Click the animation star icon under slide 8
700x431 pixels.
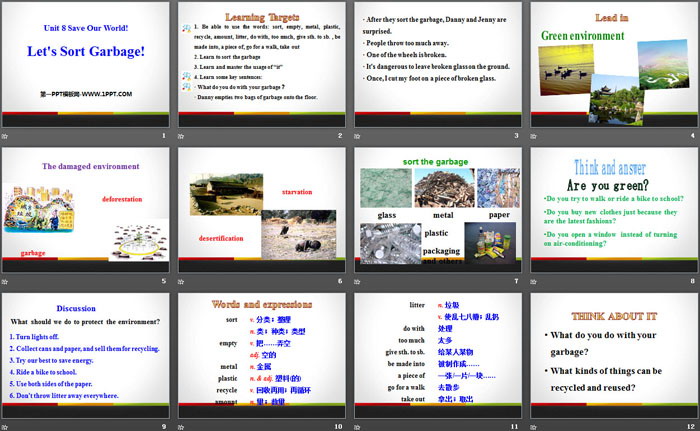pos(533,281)
